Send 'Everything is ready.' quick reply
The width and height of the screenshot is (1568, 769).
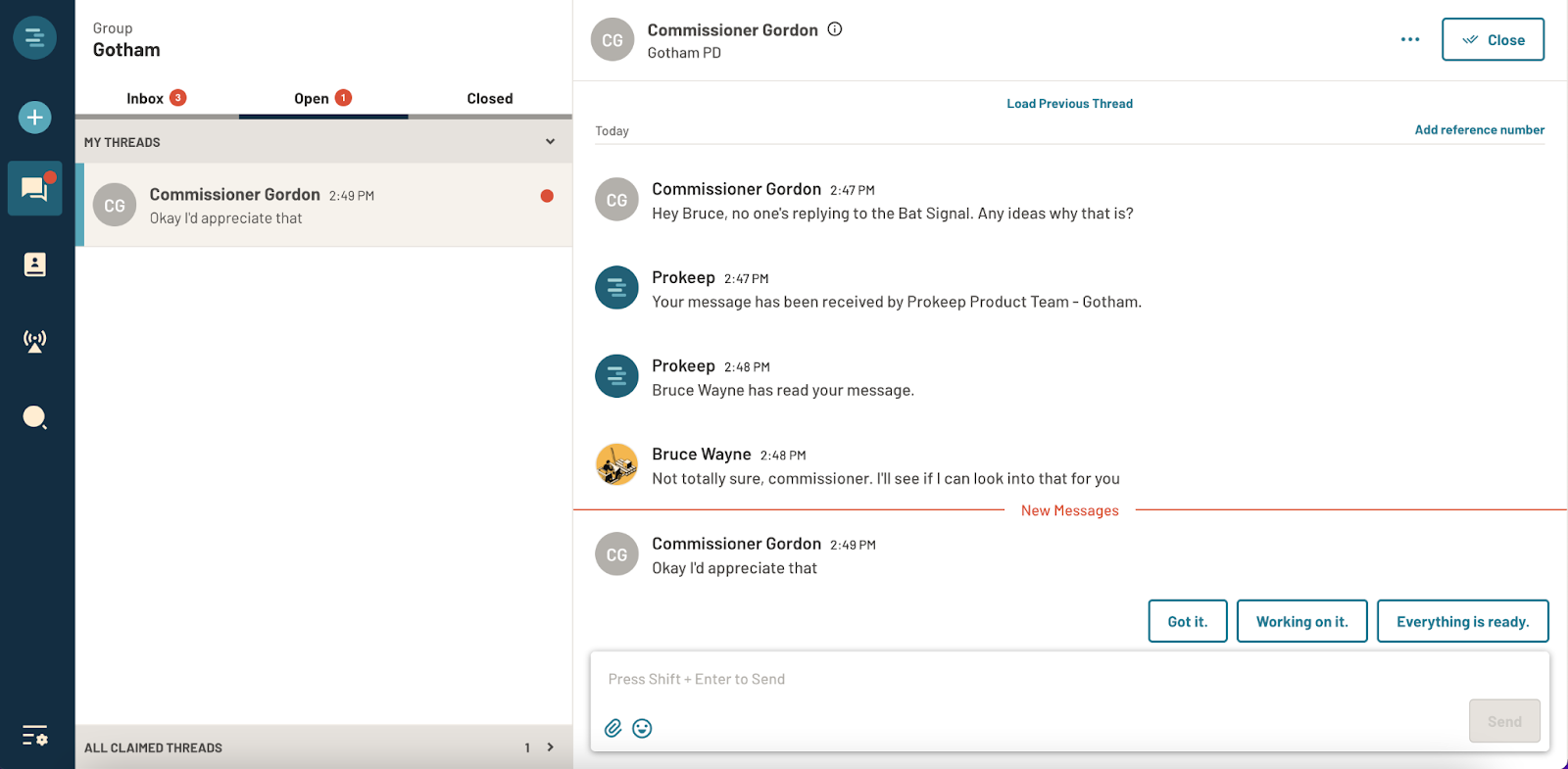[x=1462, y=621]
